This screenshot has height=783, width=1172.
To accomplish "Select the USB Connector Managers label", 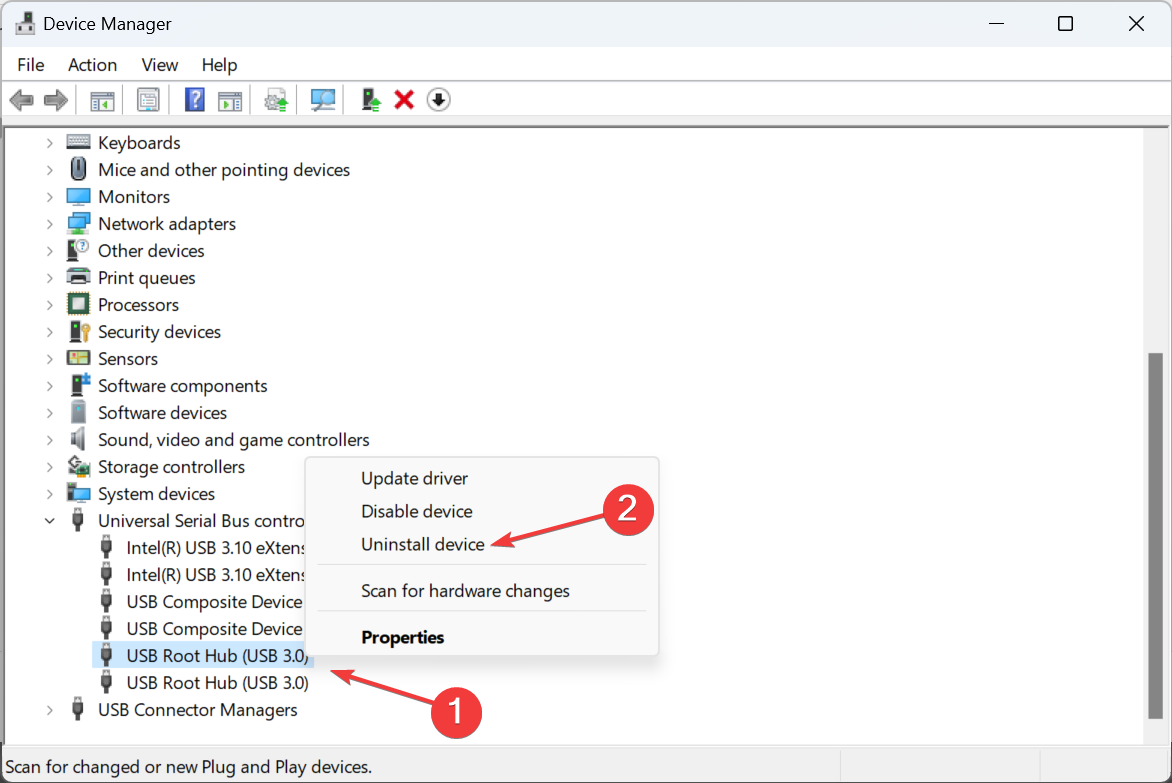I will pos(197,710).
